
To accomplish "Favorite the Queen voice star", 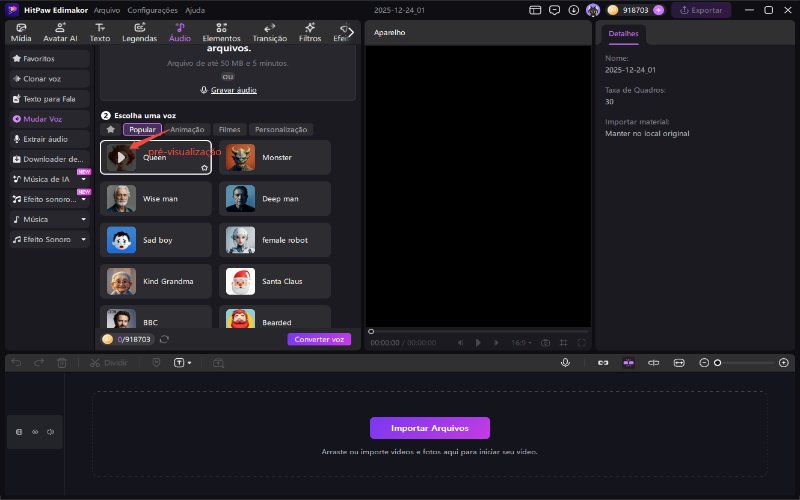I will [x=205, y=168].
